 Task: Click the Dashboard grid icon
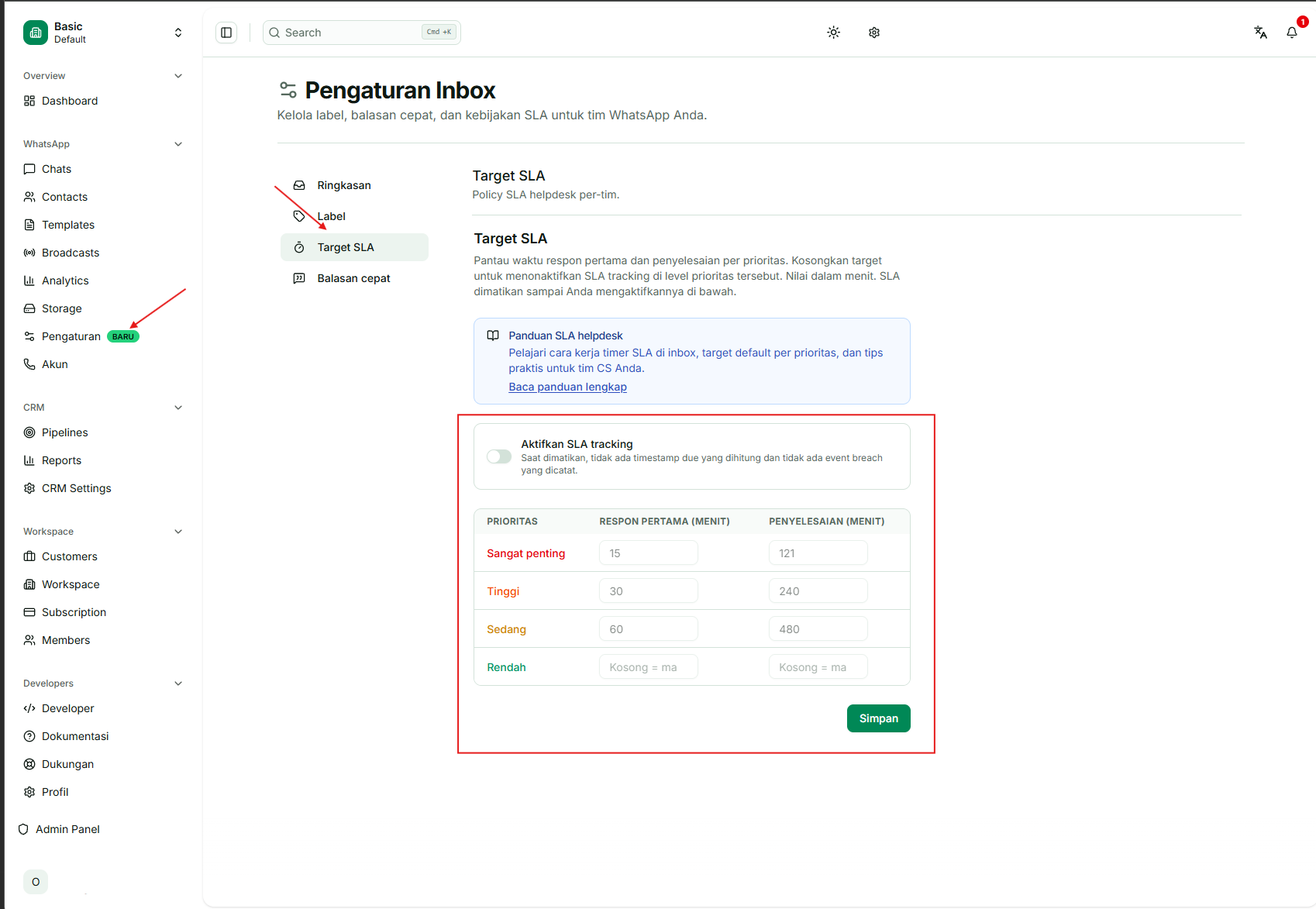point(29,101)
